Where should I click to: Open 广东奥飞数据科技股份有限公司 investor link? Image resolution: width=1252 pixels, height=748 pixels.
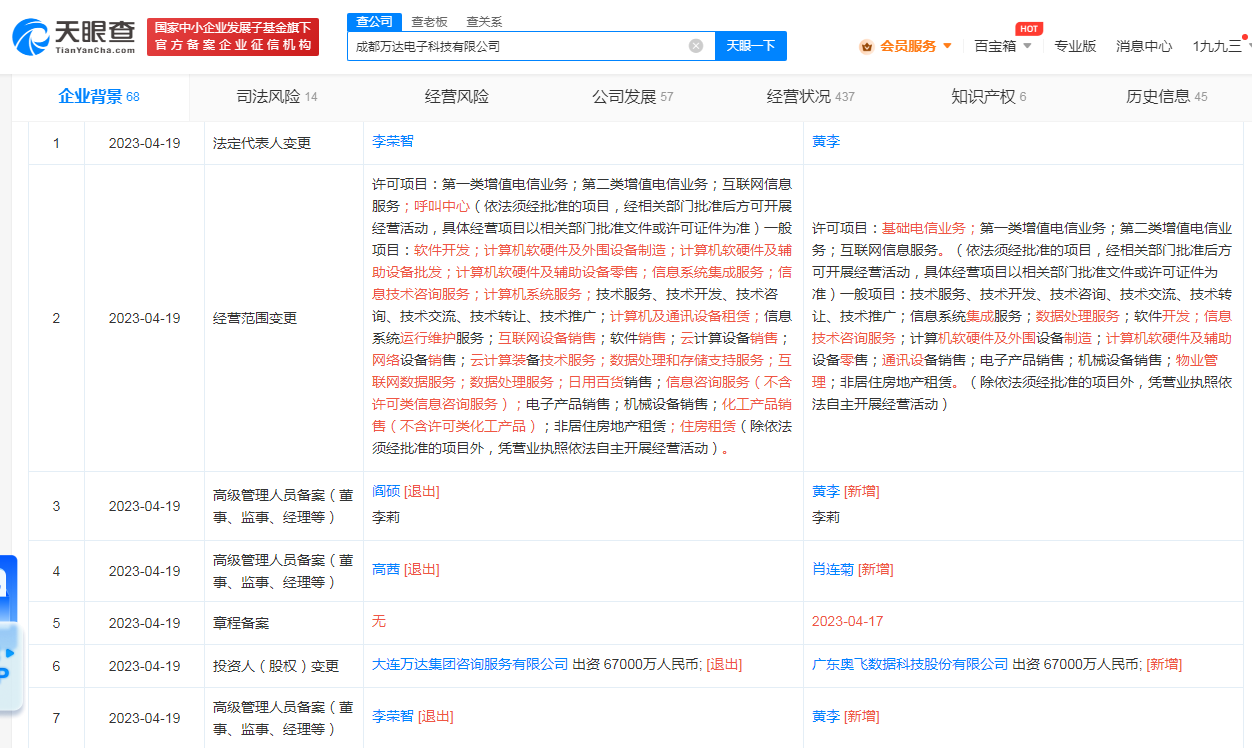(x=910, y=664)
